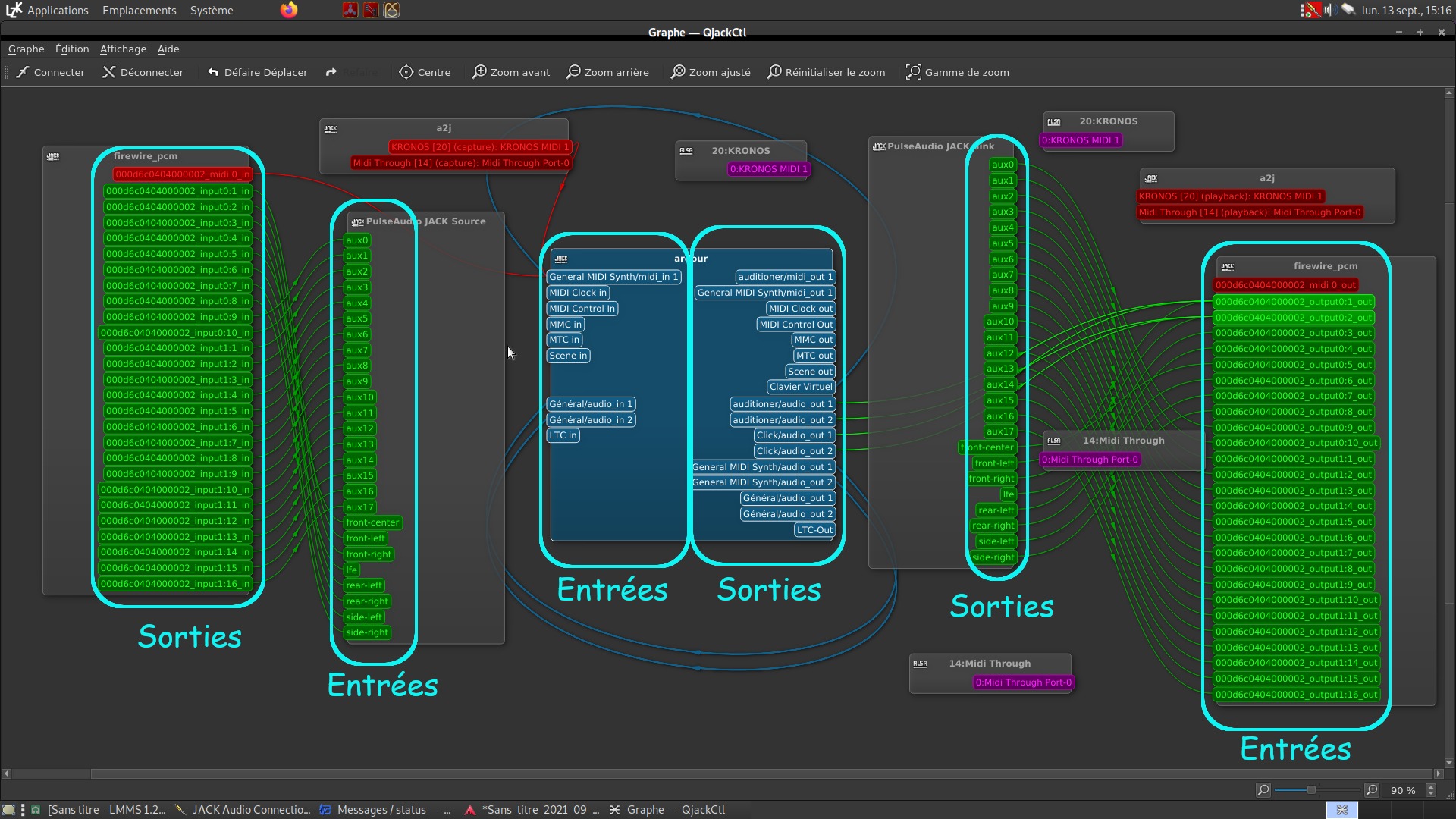Activate the Gamme de zoom tool
Viewport: 1456px width, 819px height.
coord(958,72)
